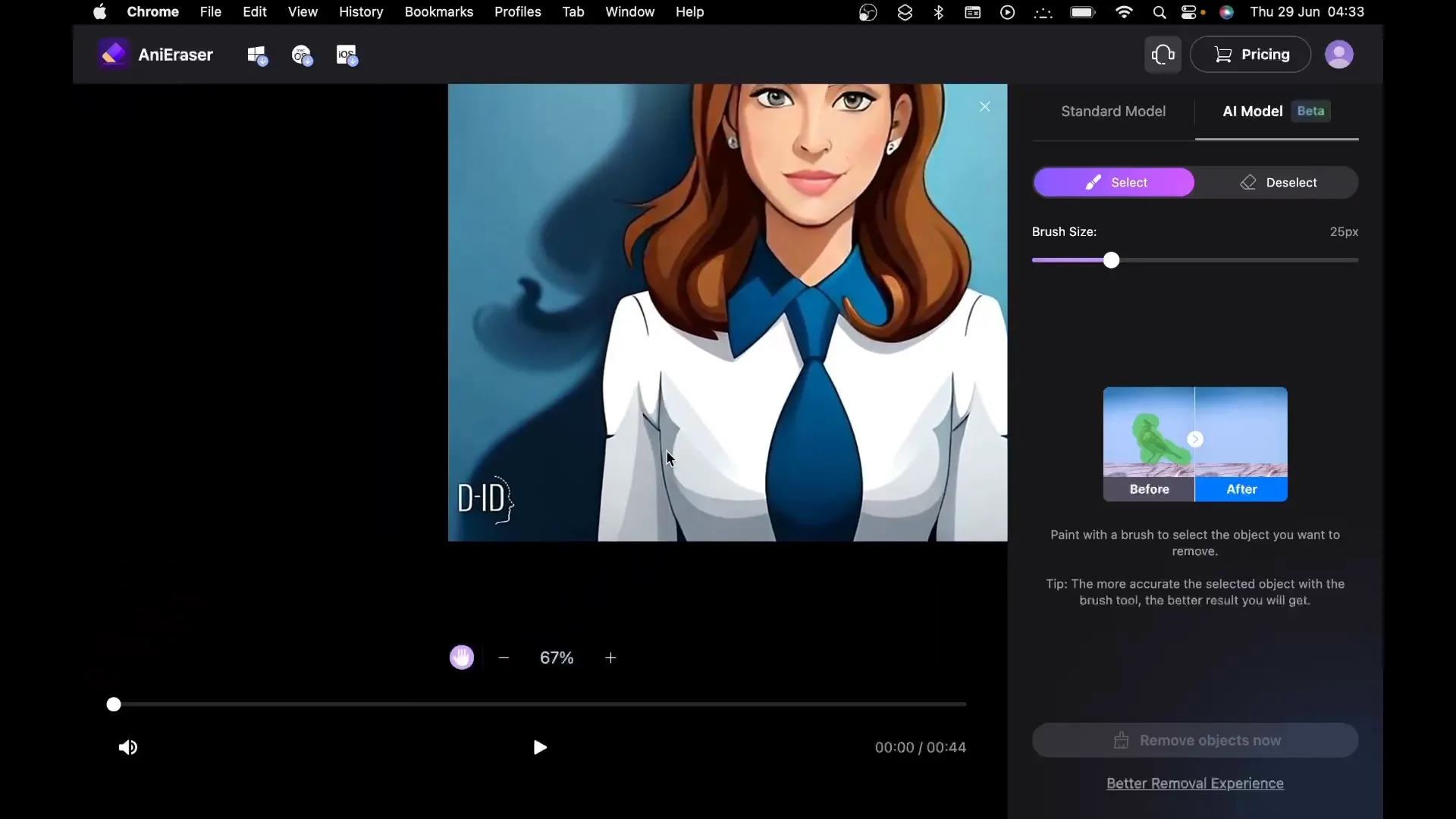
Task: Zoom out with the minus button
Action: 504,657
